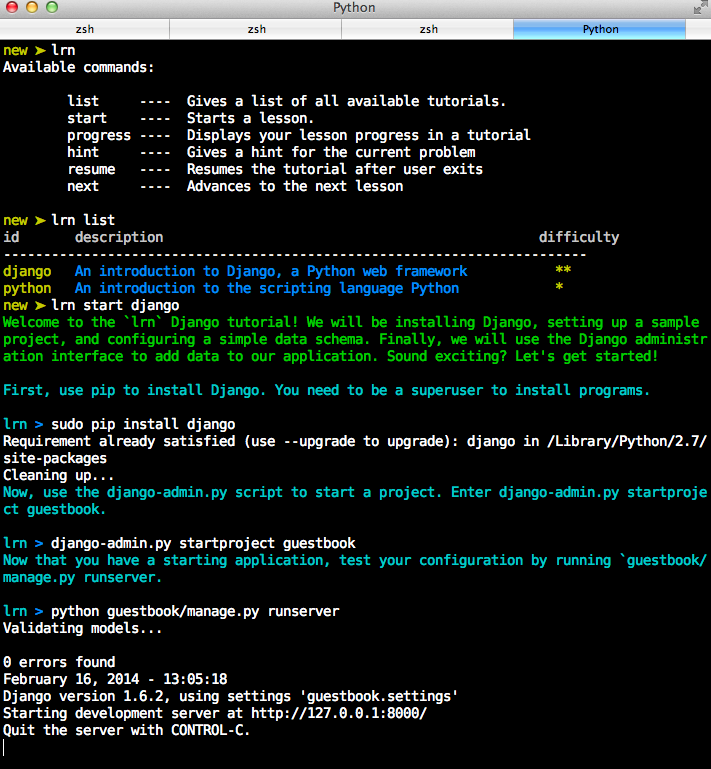The image size is (711, 769).
Task: Click 'python guestbook/manage.py runserver' command
Action: (195, 612)
